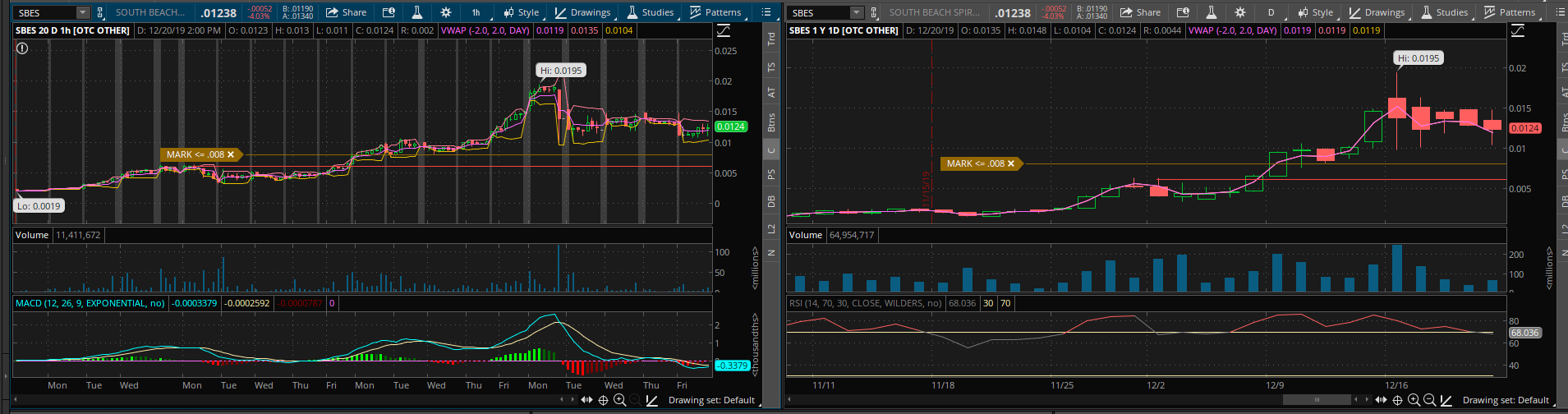Open the SBES symbol dropdown in left chart

click(x=82, y=12)
